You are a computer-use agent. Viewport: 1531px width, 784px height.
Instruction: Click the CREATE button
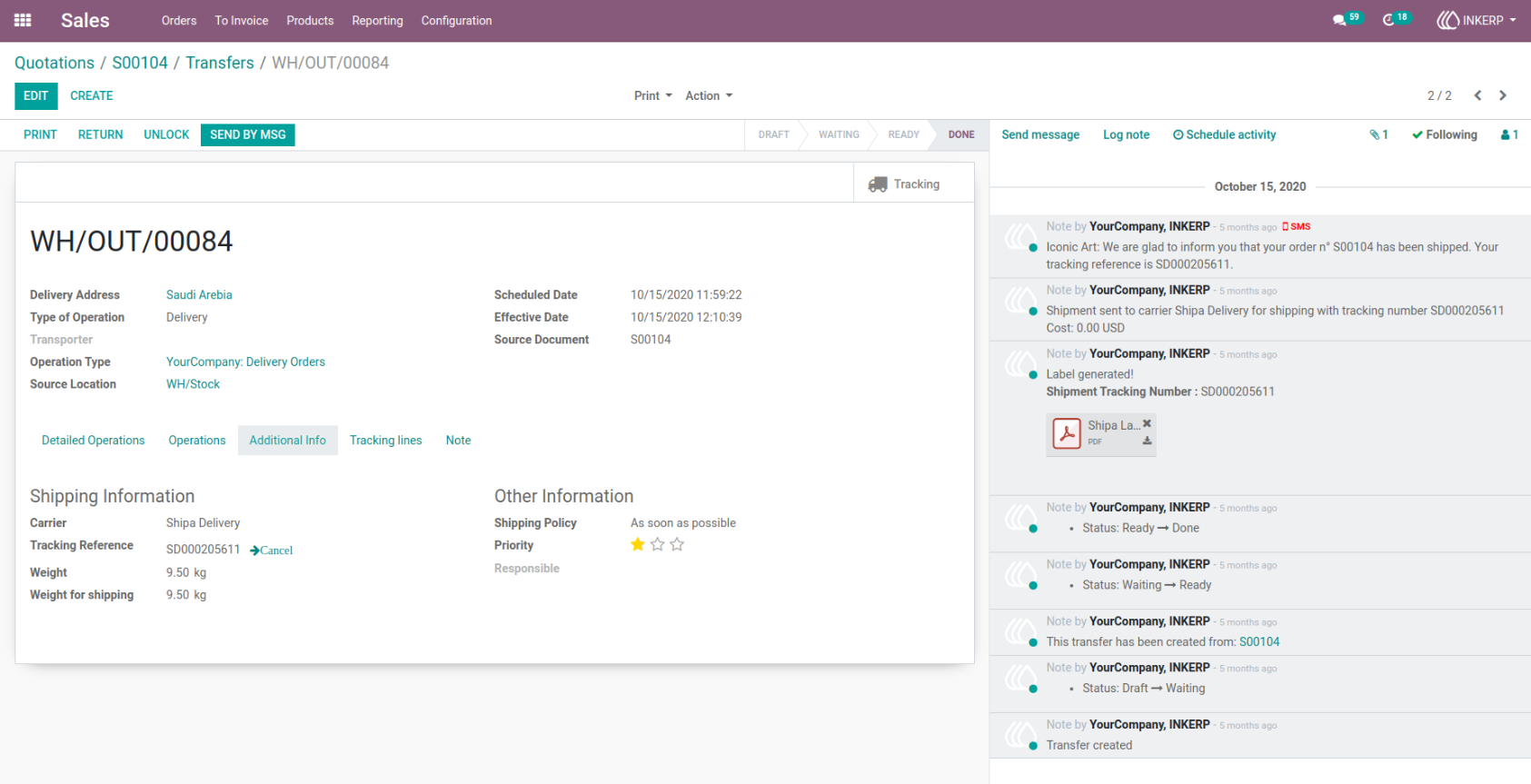(92, 96)
